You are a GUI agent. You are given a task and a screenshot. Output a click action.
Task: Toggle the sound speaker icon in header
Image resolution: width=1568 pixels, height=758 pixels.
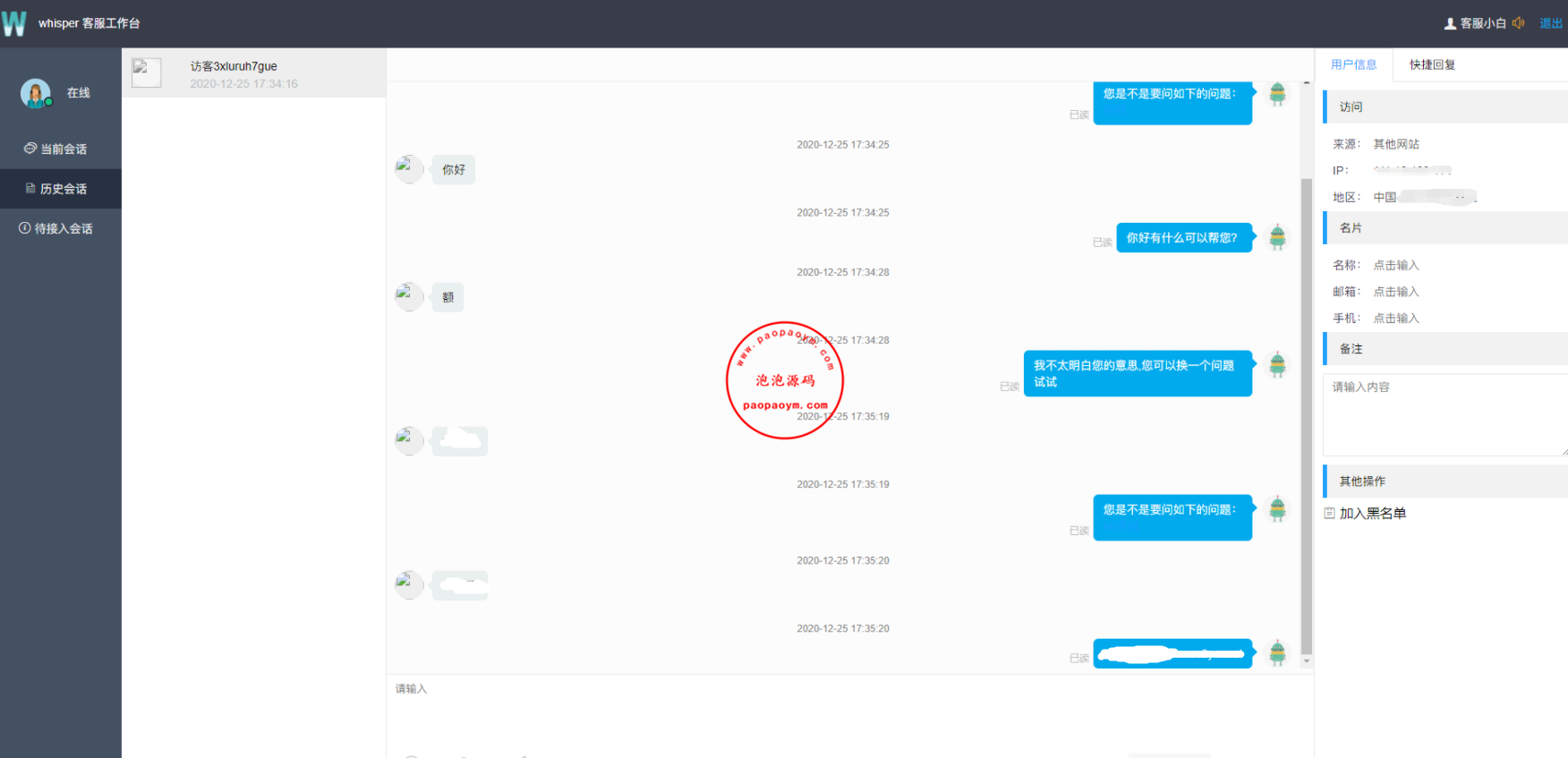tap(1518, 23)
